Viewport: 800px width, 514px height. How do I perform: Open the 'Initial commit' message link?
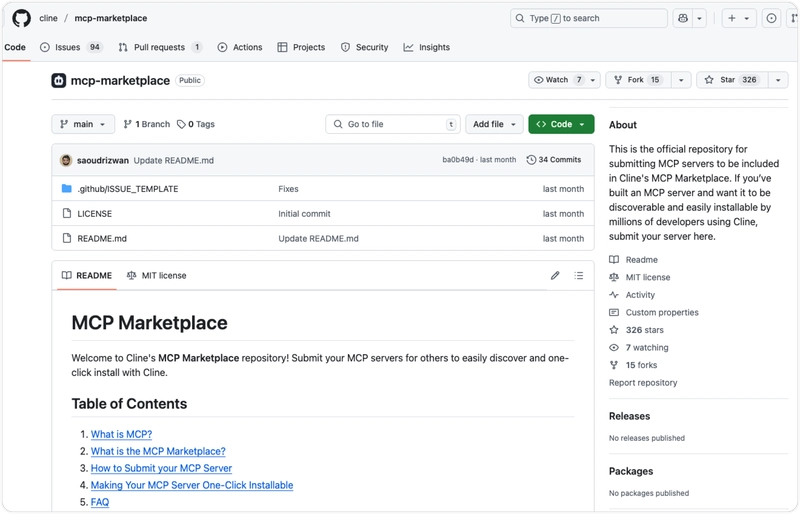pyautogui.click(x=304, y=213)
